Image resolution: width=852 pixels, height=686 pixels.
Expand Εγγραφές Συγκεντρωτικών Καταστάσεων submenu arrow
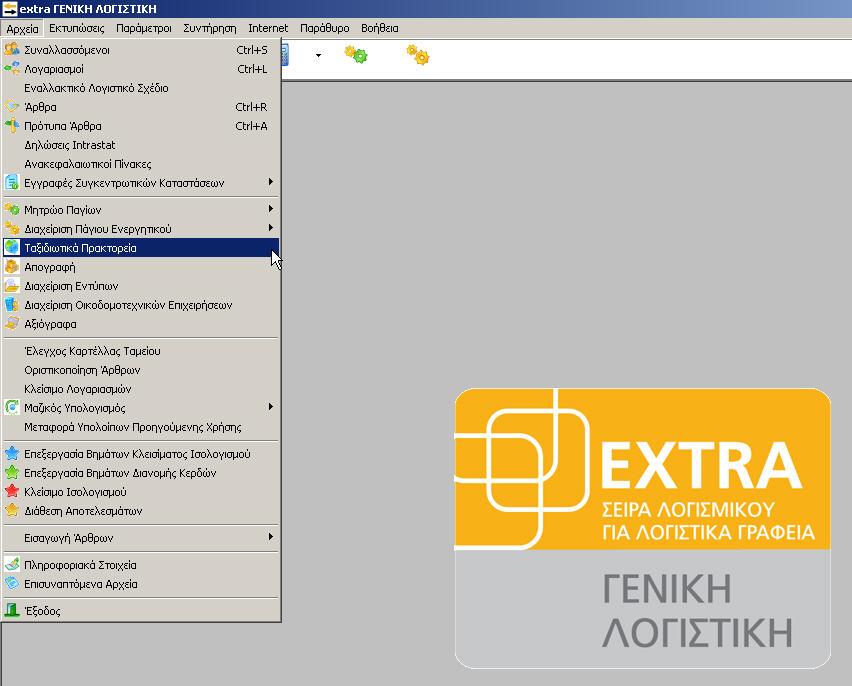[271, 182]
